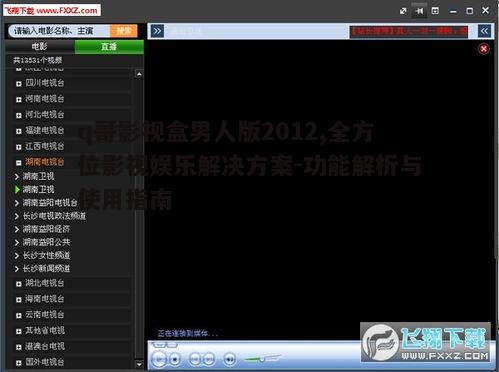
Task: Focus the movie name search input field
Action: [x=59, y=31]
